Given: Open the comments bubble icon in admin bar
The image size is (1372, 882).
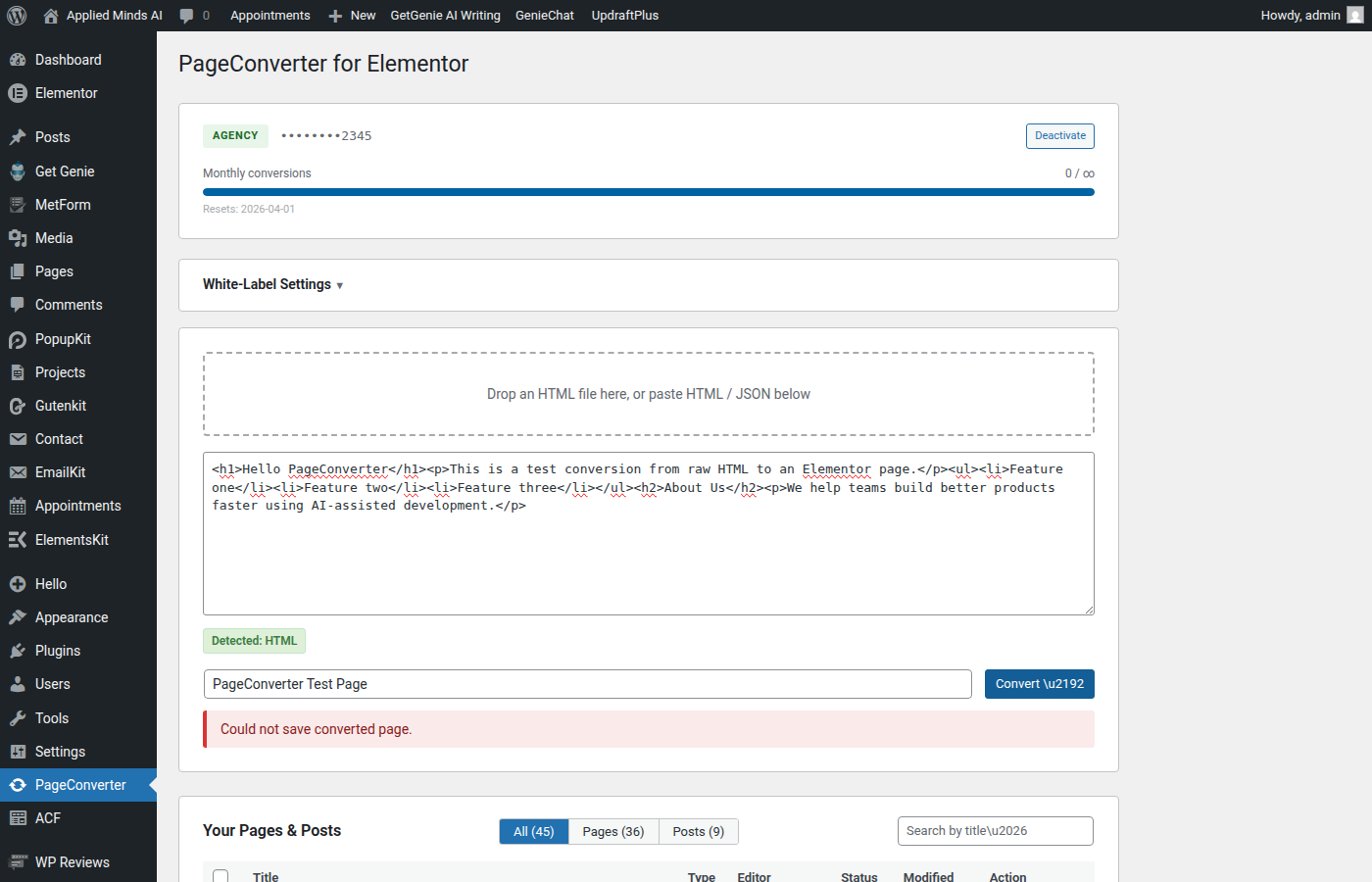Looking at the screenshot, I should (187, 16).
